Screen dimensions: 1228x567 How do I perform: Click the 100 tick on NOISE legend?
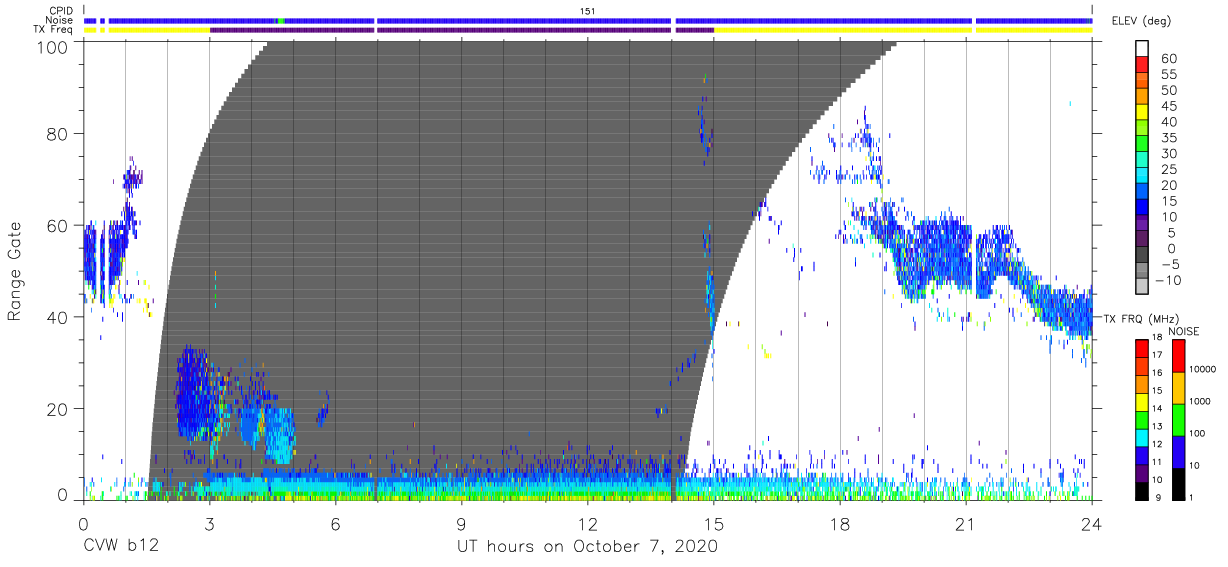1198,434
